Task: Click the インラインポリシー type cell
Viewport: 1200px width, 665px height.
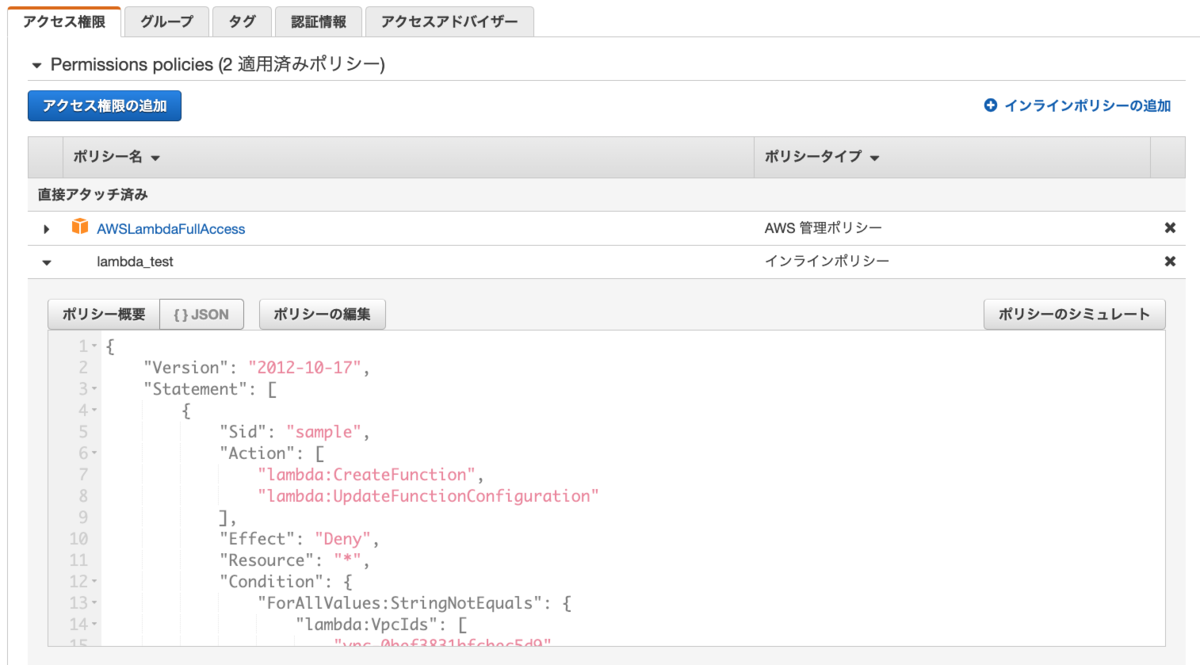Action: [827, 261]
